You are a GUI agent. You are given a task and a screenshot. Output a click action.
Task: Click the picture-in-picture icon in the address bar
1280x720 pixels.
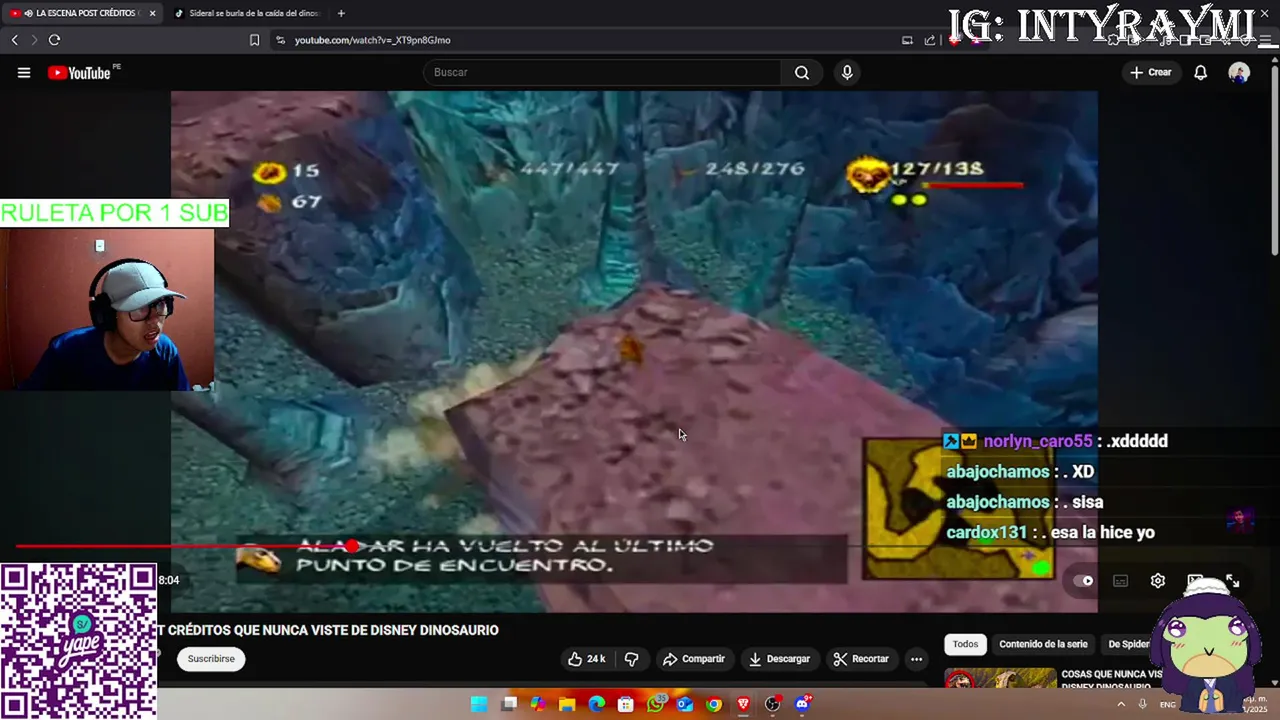click(x=907, y=40)
